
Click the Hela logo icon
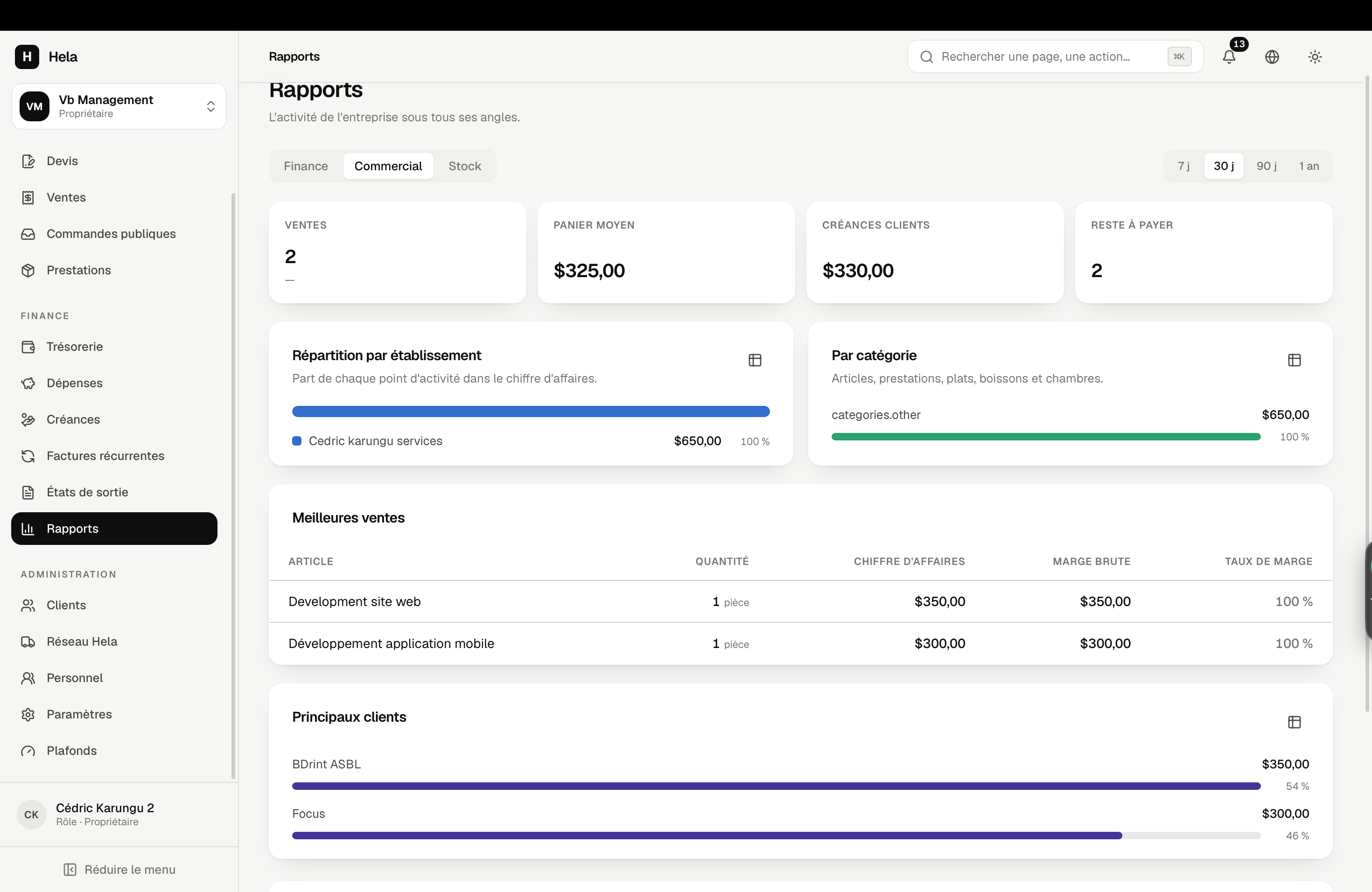(x=27, y=56)
